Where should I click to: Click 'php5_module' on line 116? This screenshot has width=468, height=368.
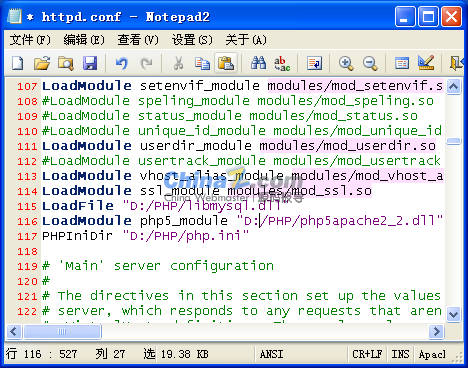(184, 221)
